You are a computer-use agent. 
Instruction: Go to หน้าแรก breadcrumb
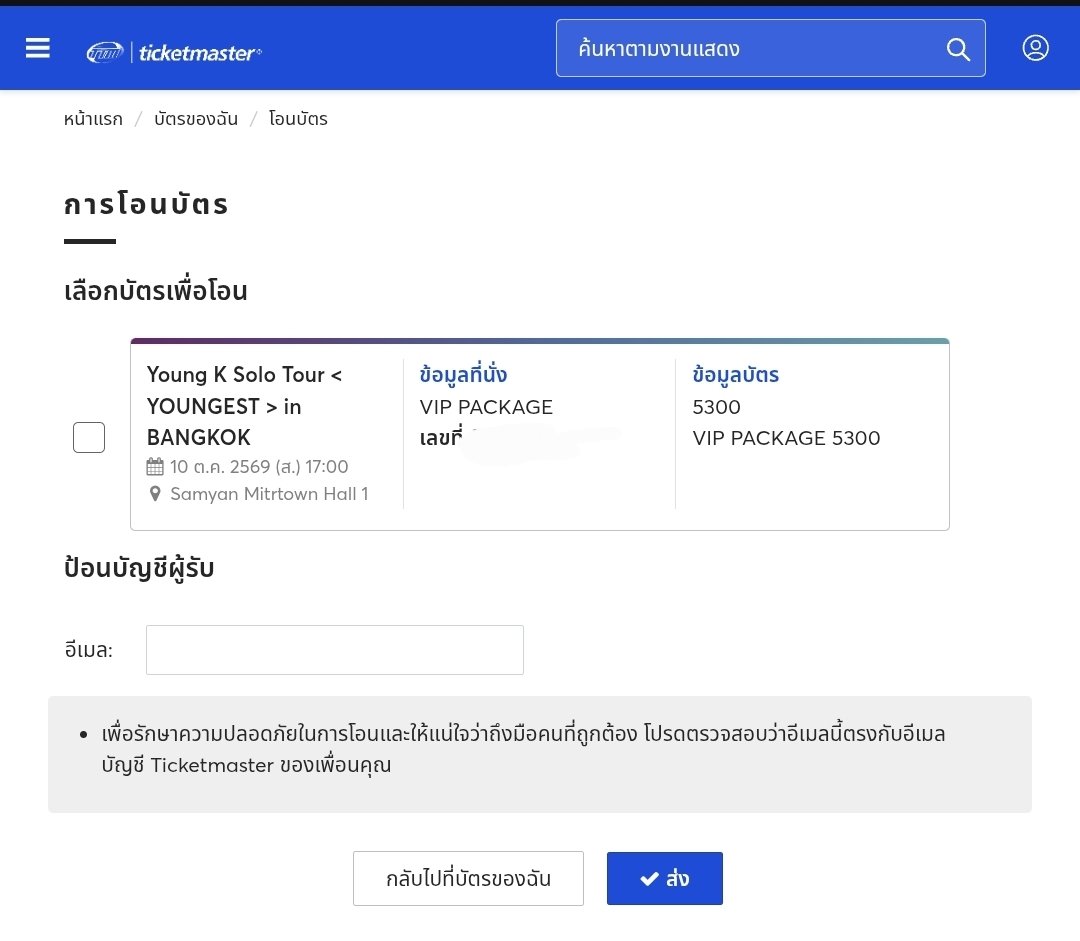tap(93, 119)
